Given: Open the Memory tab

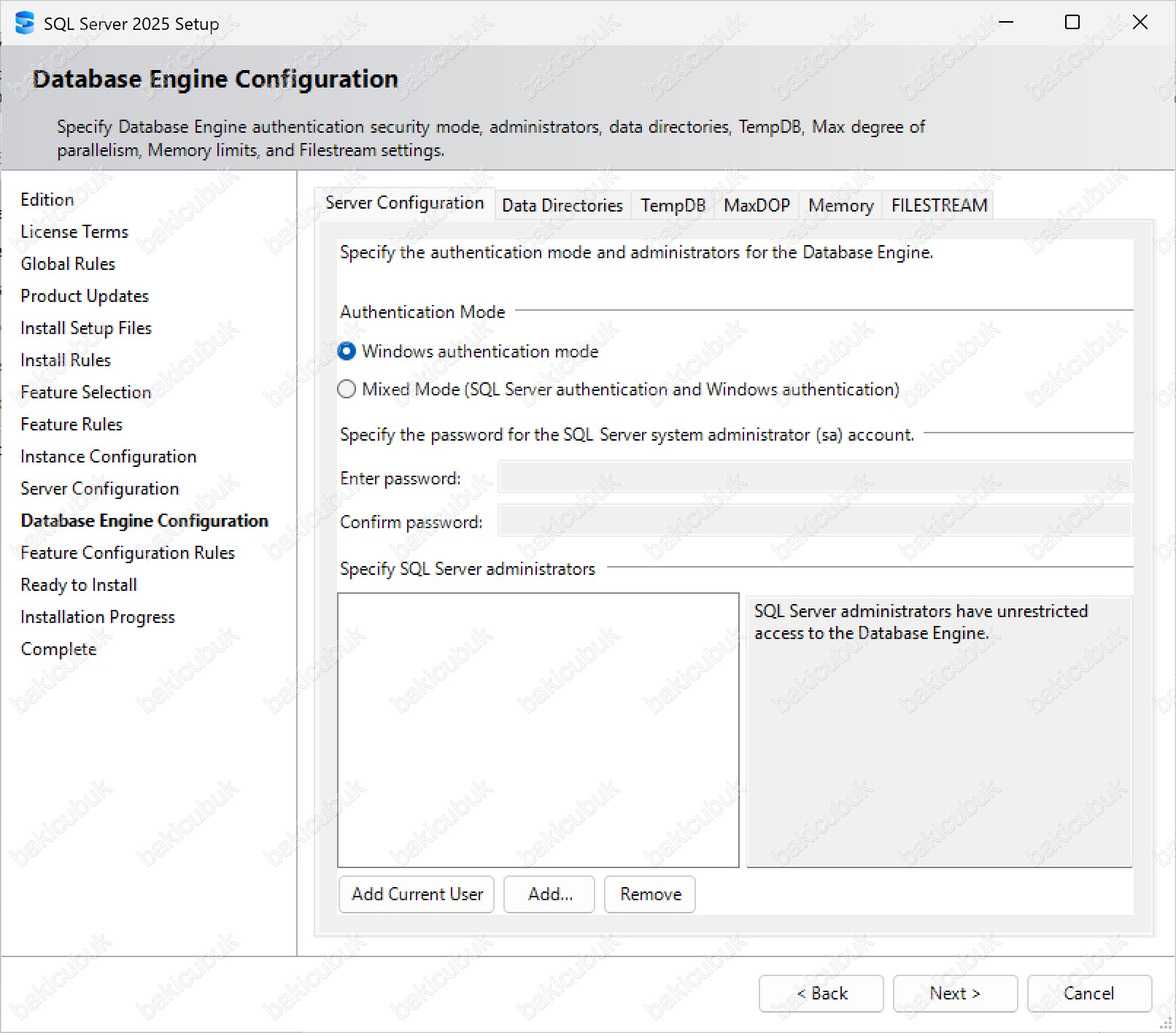Looking at the screenshot, I should (840, 206).
